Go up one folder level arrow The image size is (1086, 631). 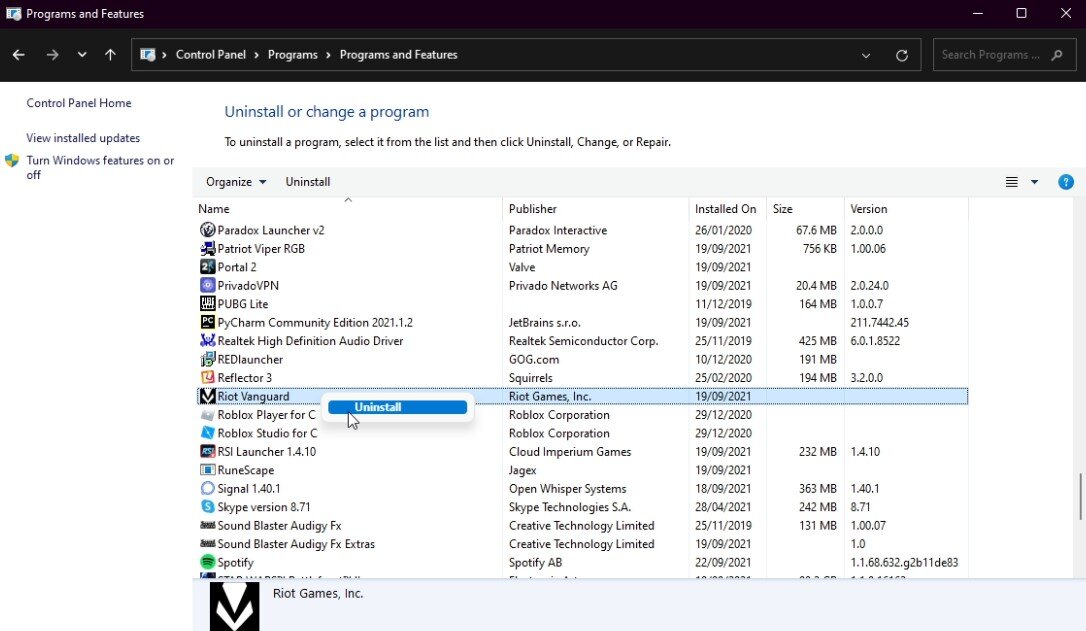tap(110, 55)
